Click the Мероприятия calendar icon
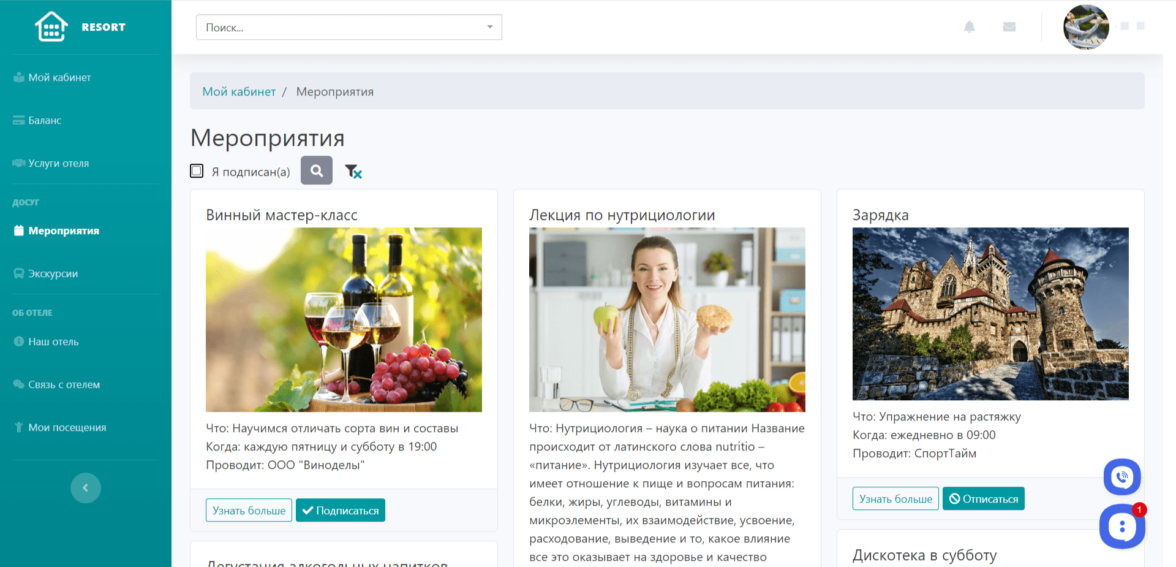The height and width of the screenshot is (567, 1176). (20, 231)
